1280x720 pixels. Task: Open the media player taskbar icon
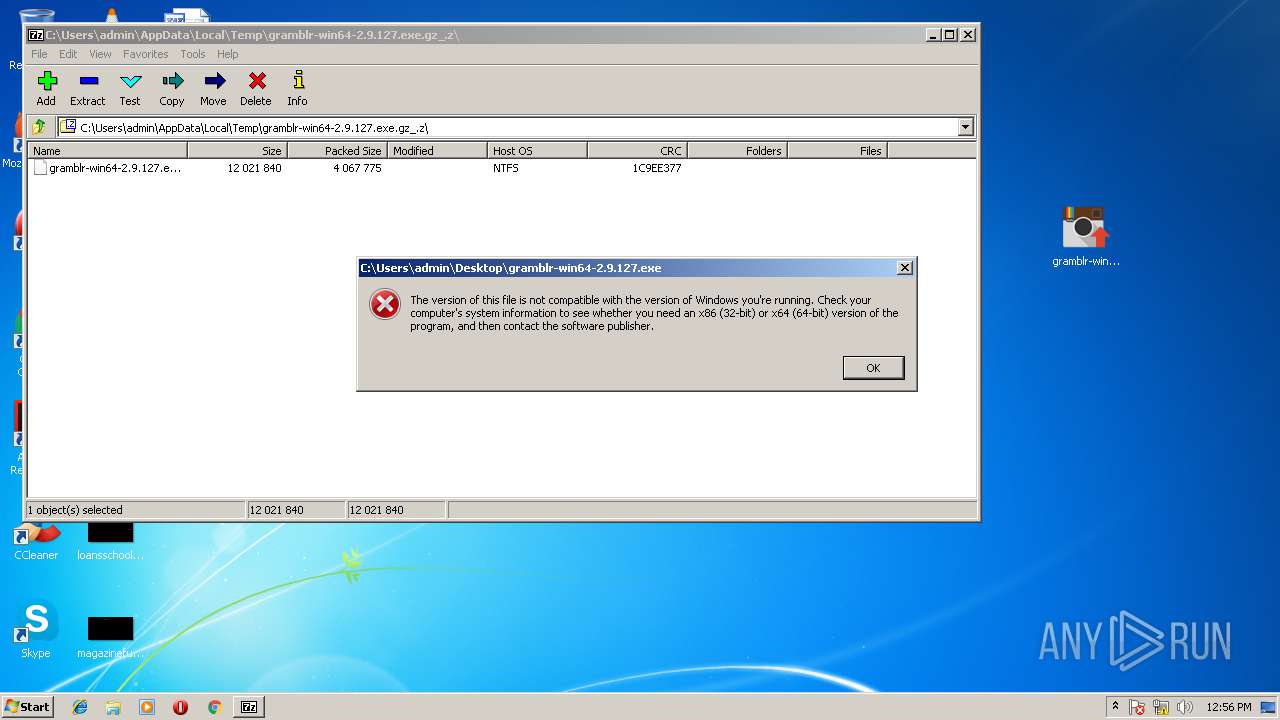coord(147,707)
